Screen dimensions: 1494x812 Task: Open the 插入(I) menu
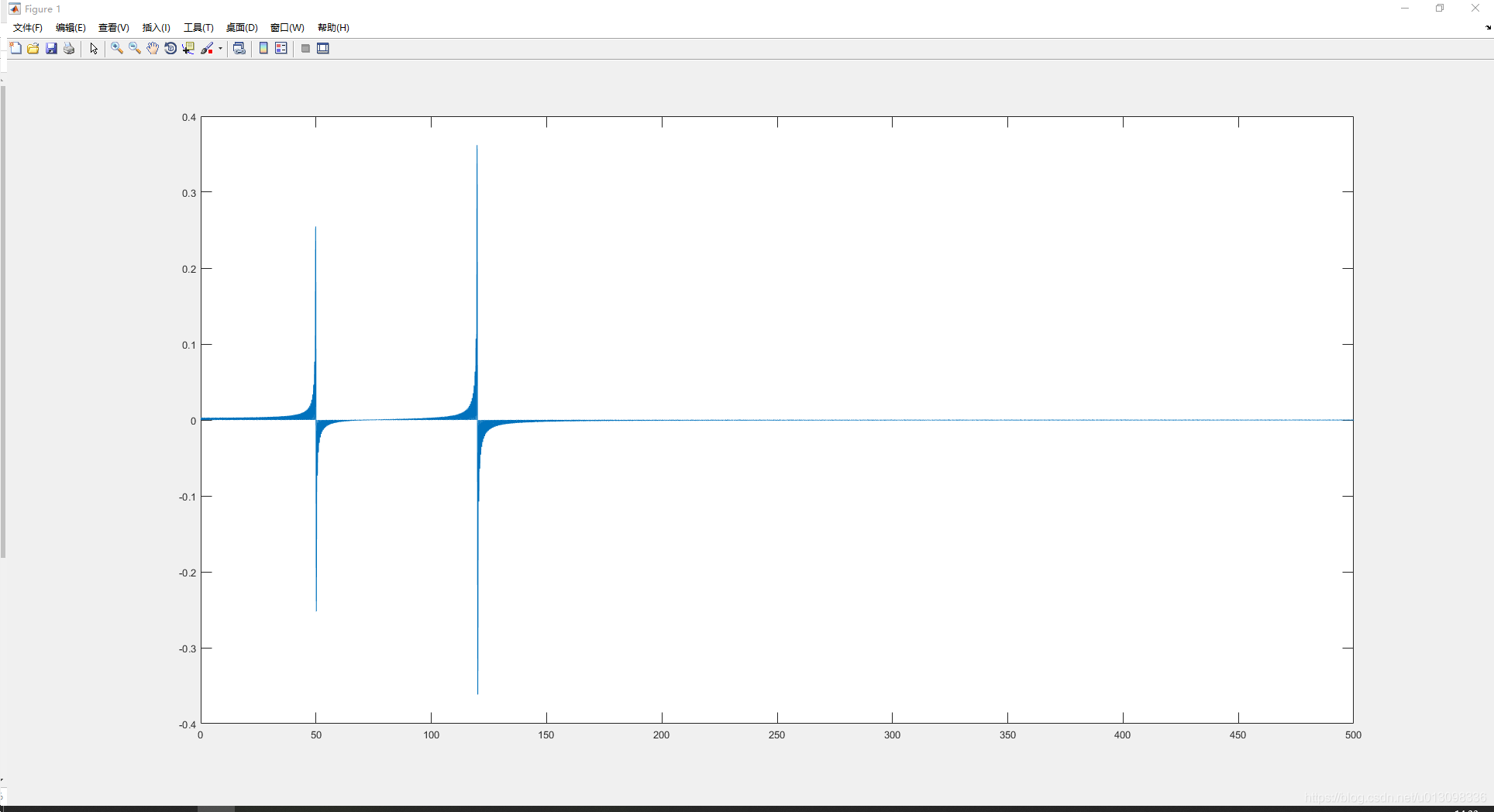(x=156, y=27)
